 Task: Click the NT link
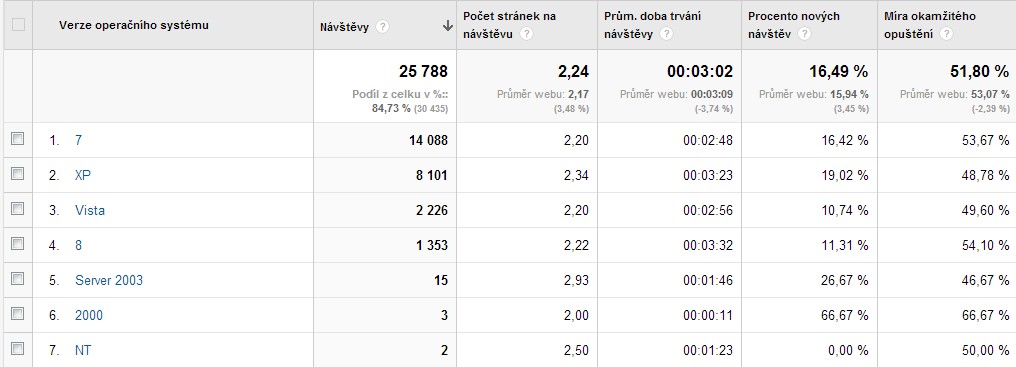[x=83, y=350]
